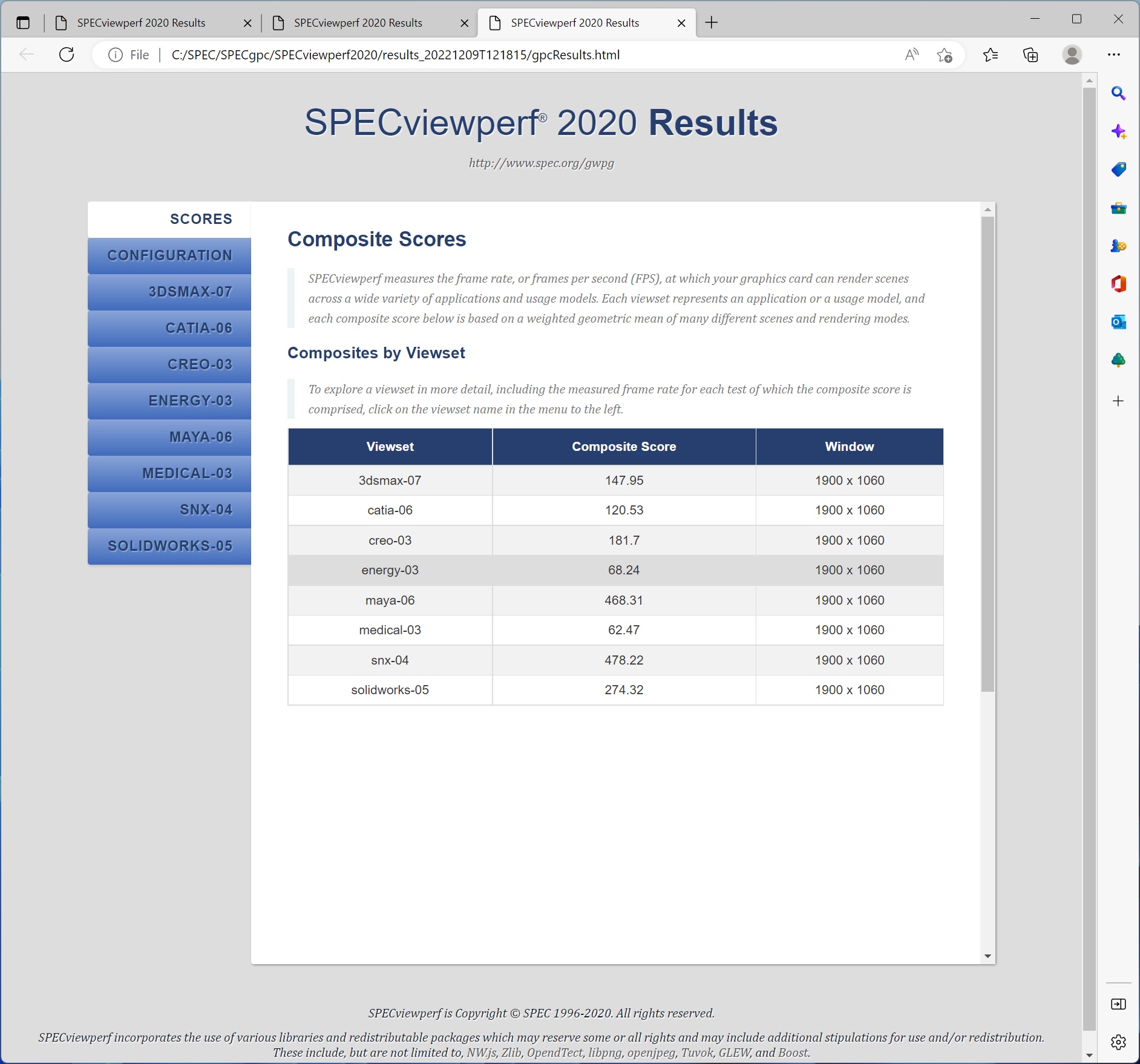Open a new browser tab
1140x1064 pixels.
click(x=712, y=23)
